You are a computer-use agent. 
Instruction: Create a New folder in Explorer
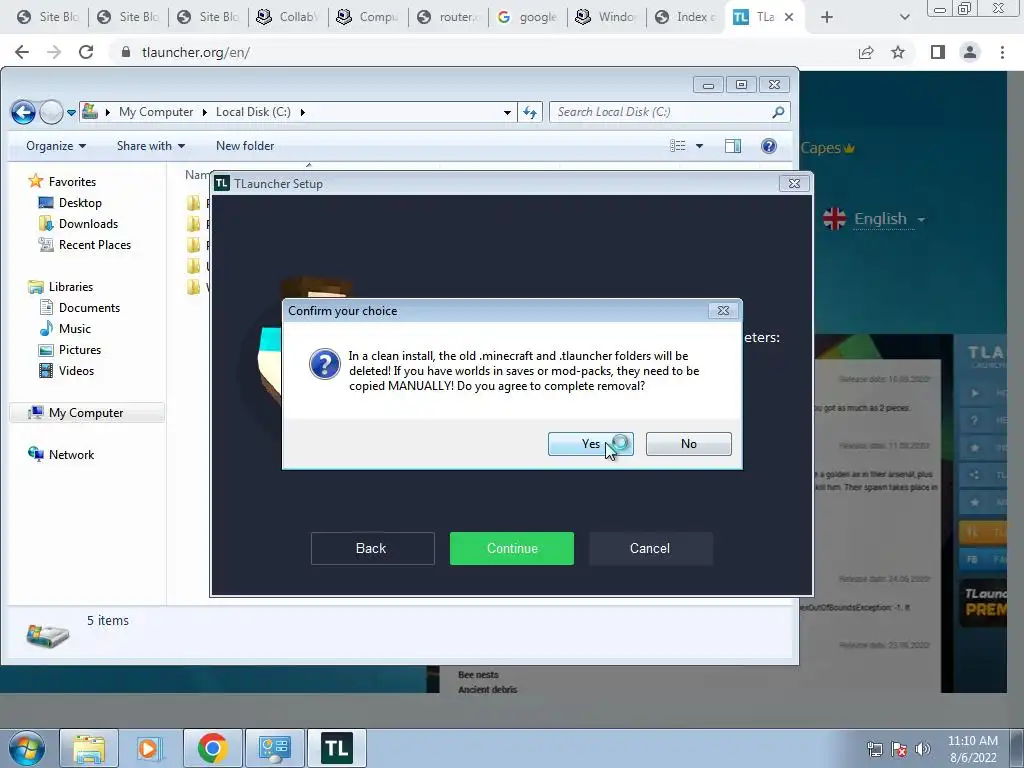pos(245,146)
